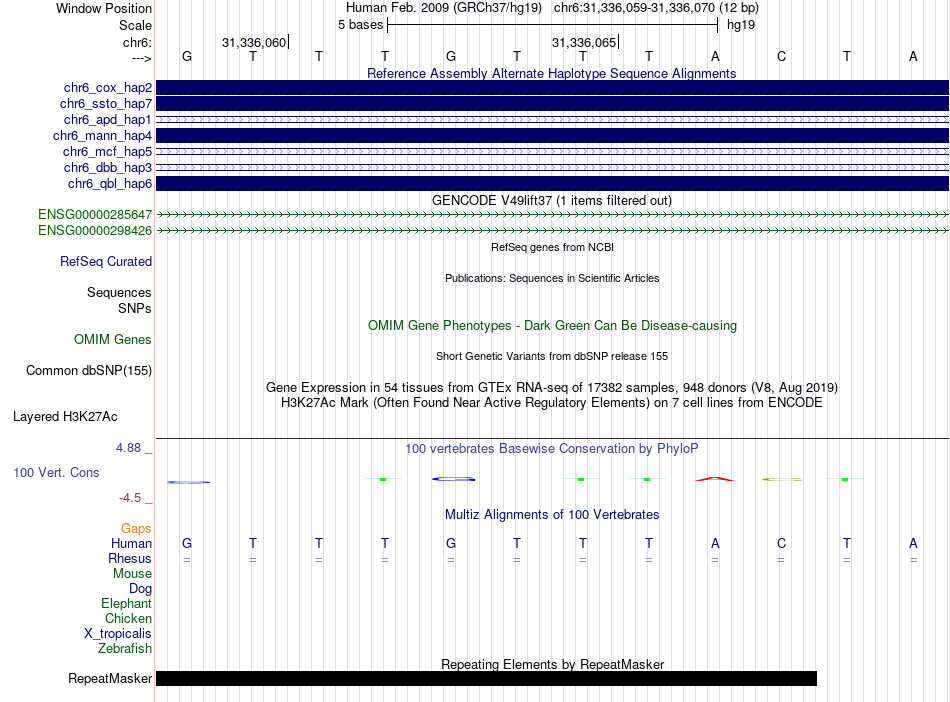The height and width of the screenshot is (702, 950).
Task: Click GENCODE V49lift37 track title
Action: [551, 200]
